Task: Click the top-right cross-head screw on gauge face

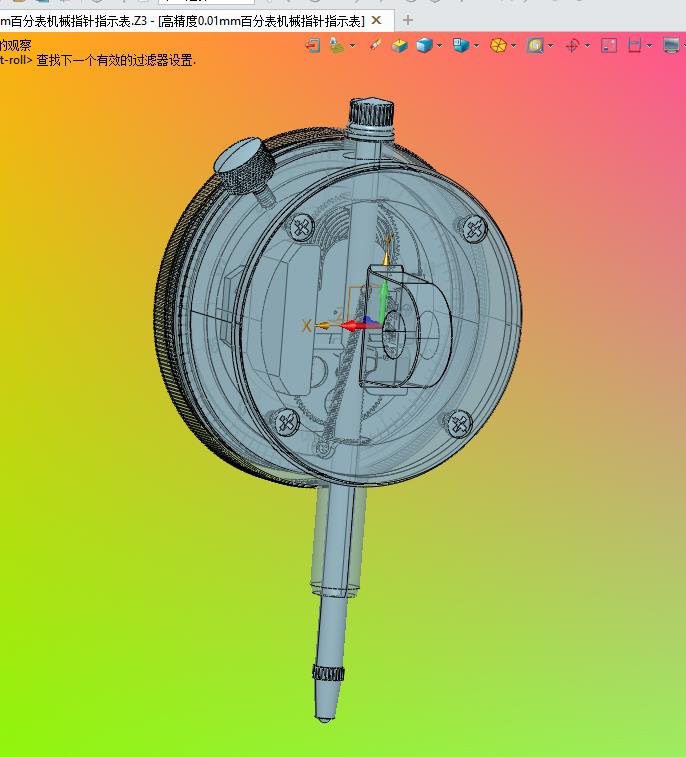Action: [474, 229]
